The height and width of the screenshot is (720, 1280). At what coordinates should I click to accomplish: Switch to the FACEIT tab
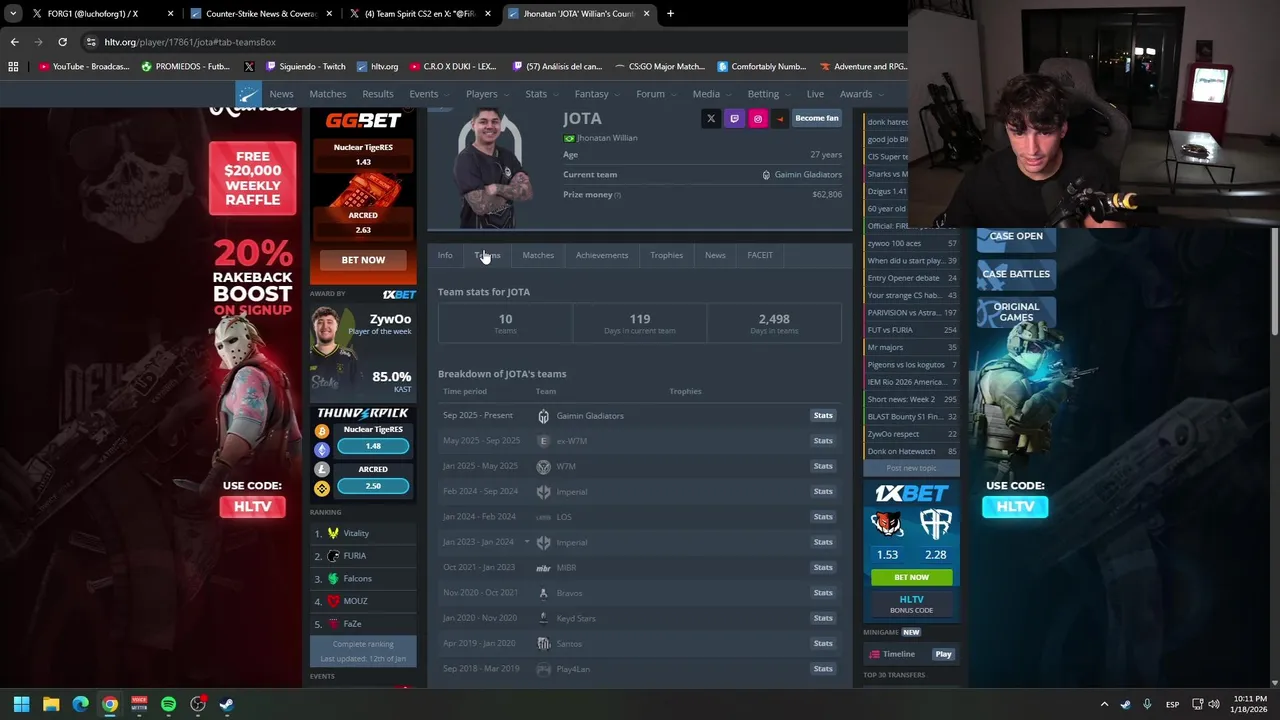760,255
